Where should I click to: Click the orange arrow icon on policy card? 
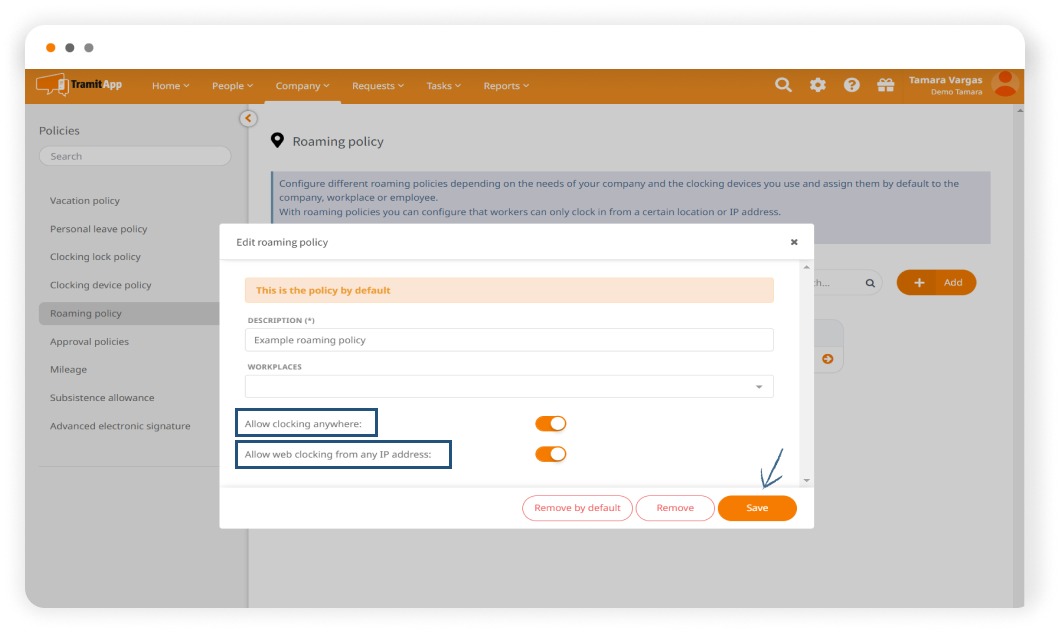[x=827, y=358]
